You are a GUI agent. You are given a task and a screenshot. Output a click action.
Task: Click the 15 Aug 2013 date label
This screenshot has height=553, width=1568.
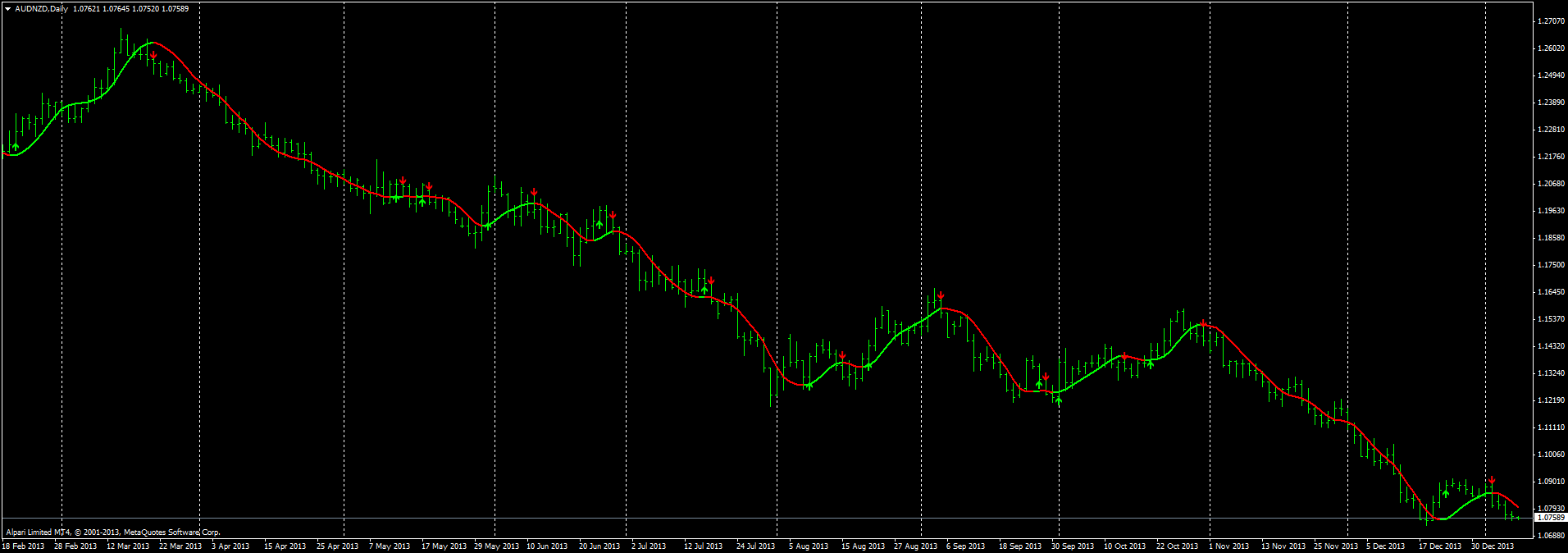click(864, 546)
